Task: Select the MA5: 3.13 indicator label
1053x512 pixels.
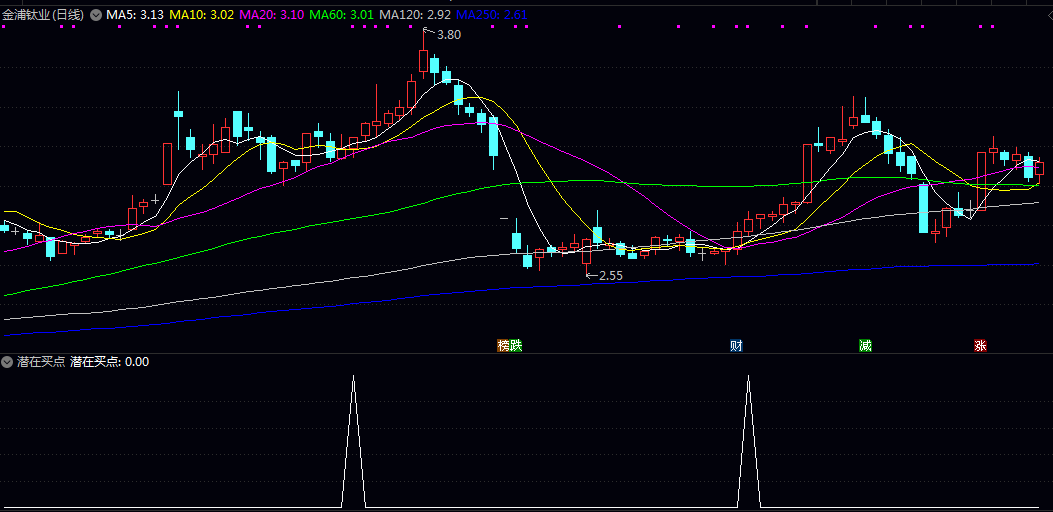Action: pyautogui.click(x=135, y=15)
